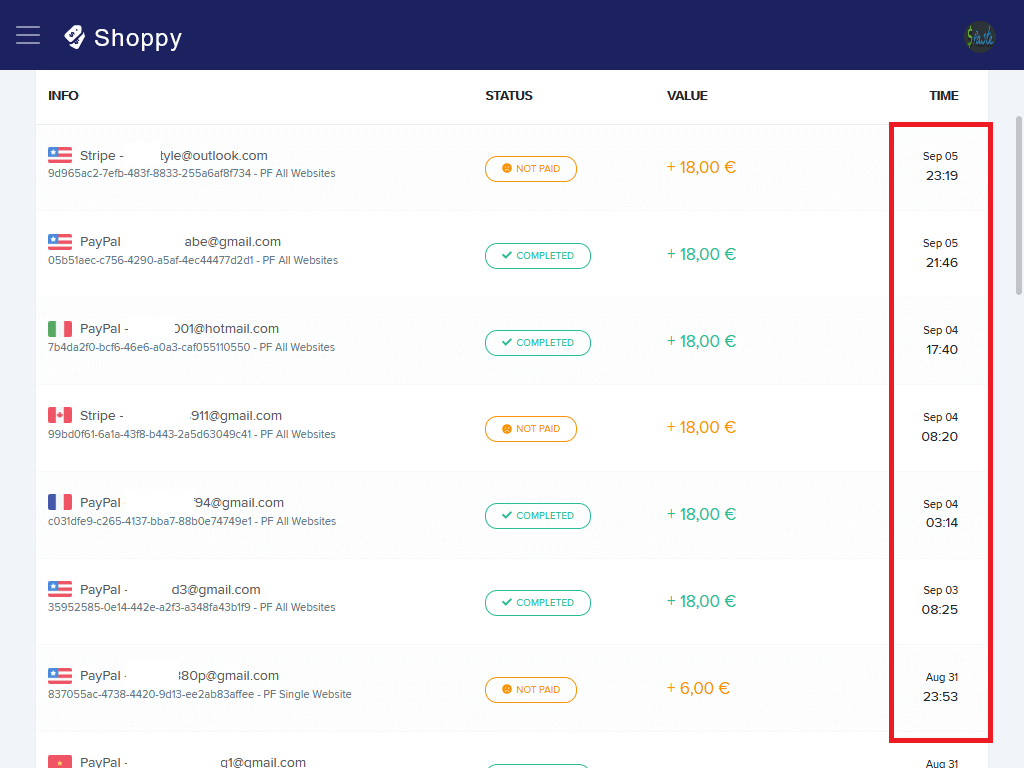Select order ID c031dfe9-c265-4137-bba7-88b0e74749e1

[150, 521]
